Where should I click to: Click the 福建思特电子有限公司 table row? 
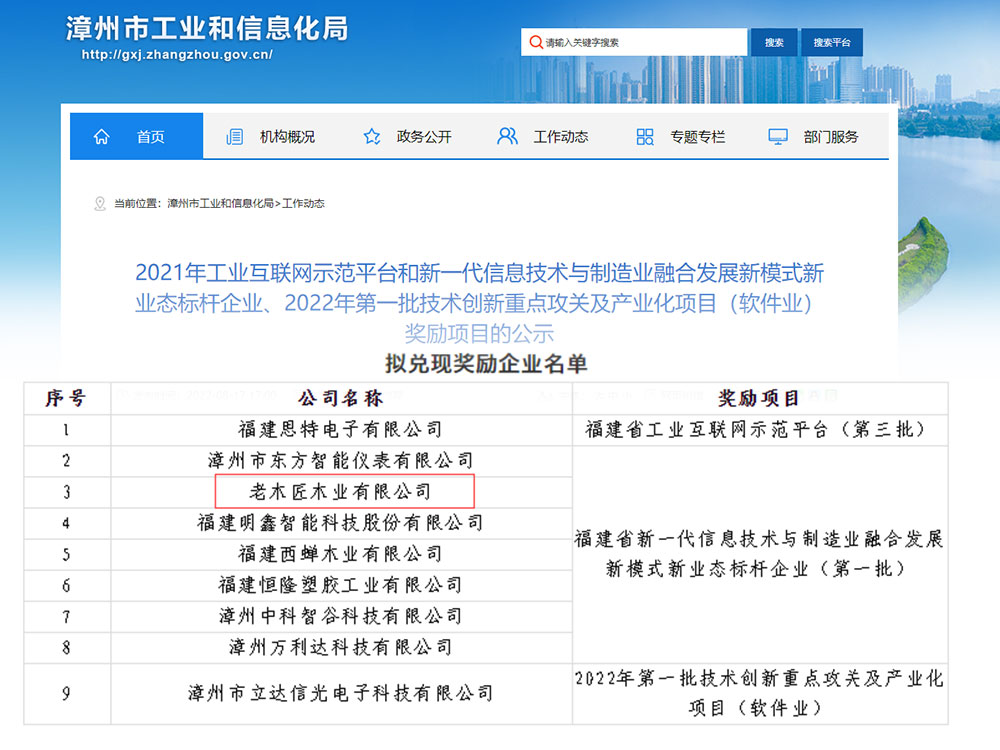[340, 430]
